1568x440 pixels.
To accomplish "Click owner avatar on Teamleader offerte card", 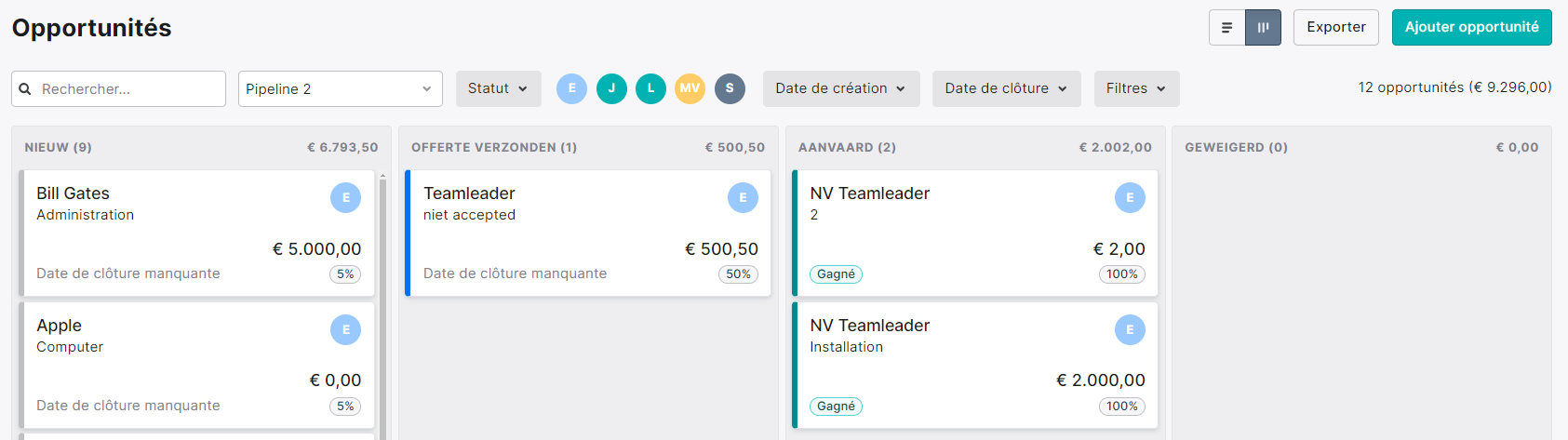I will click(743, 197).
